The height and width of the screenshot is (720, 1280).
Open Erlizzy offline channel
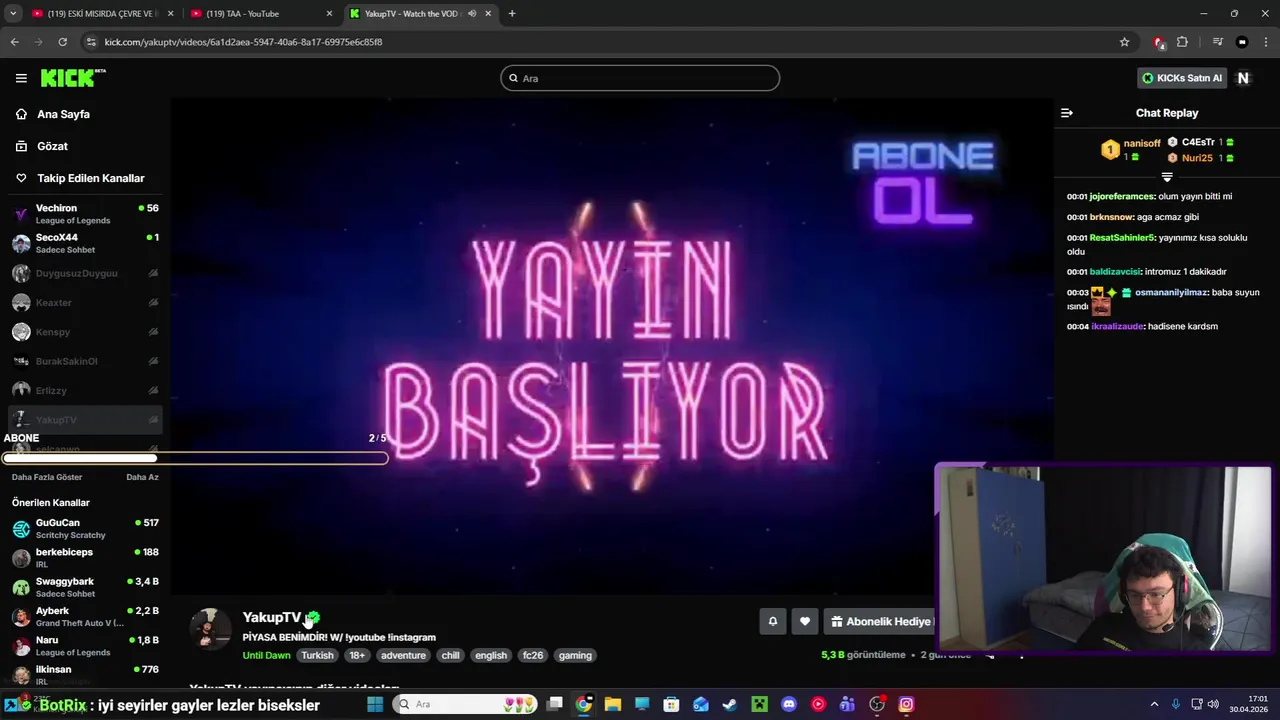click(x=85, y=390)
